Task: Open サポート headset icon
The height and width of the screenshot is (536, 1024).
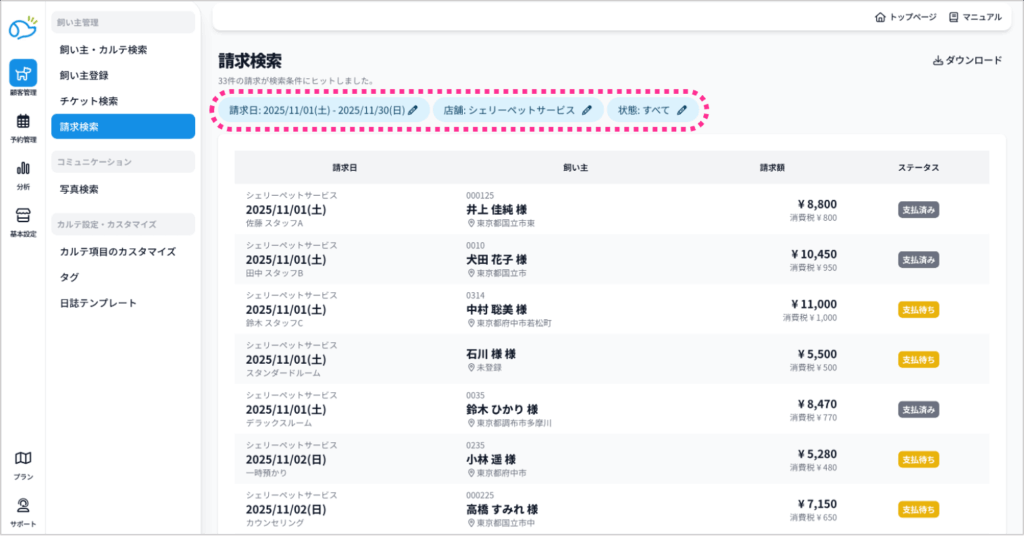Action: click(x=23, y=506)
